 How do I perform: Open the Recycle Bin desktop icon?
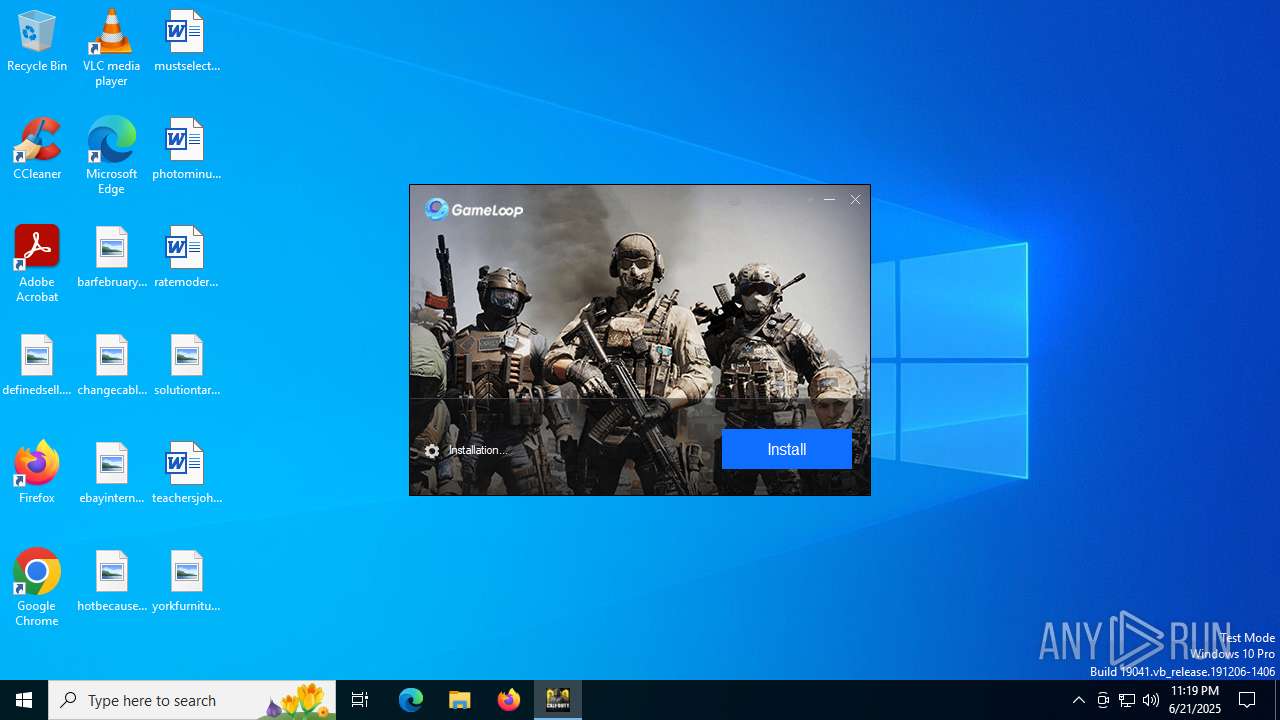click(x=37, y=41)
